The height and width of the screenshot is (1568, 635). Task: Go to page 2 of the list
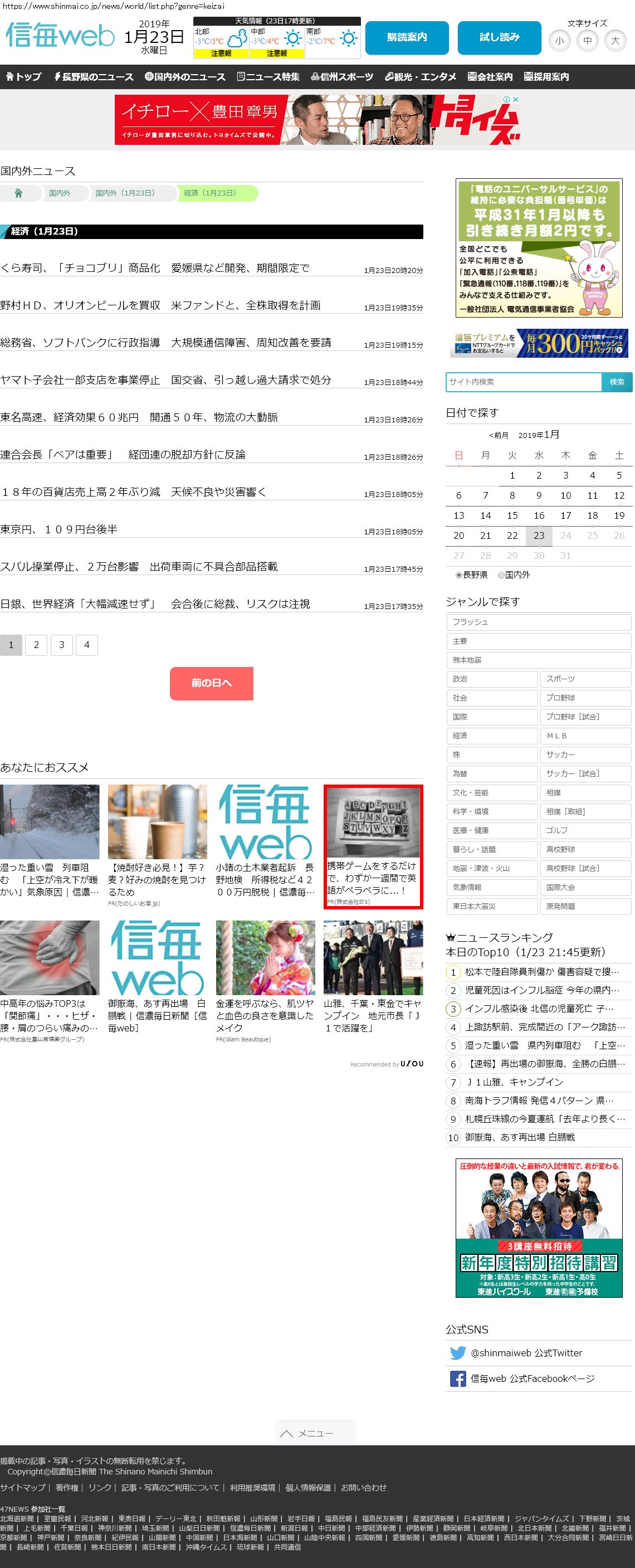pyautogui.click(x=37, y=645)
